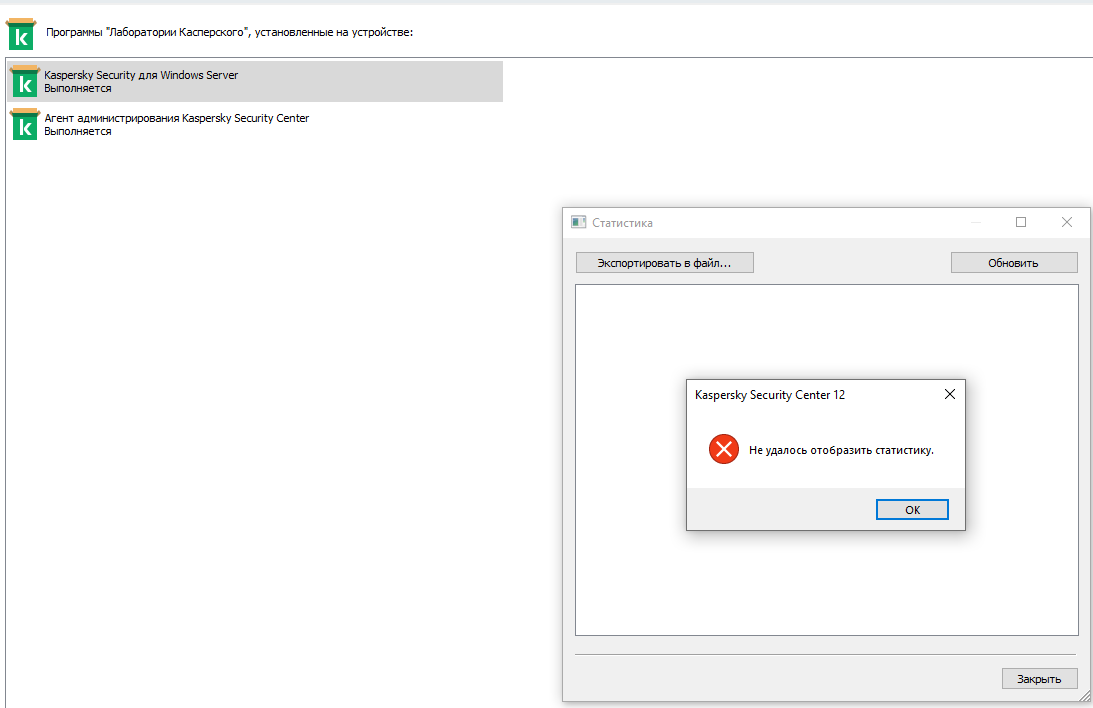The image size is (1093, 708).
Task: Click the Статистика window resize grip
Action: (x=1084, y=695)
